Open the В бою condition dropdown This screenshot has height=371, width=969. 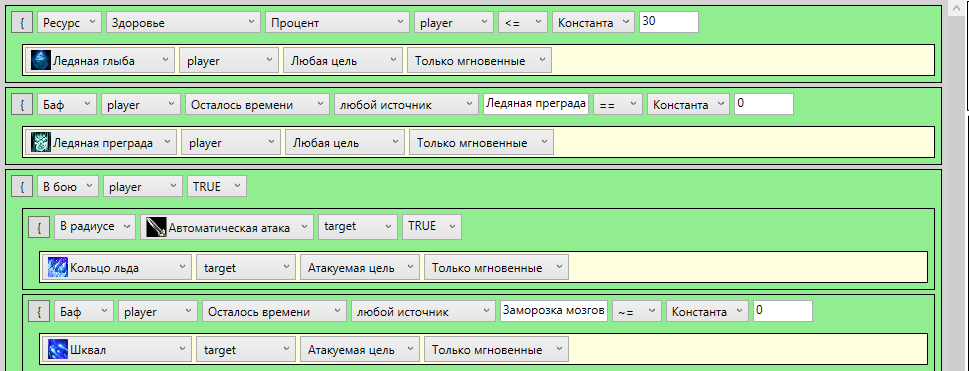point(67,186)
